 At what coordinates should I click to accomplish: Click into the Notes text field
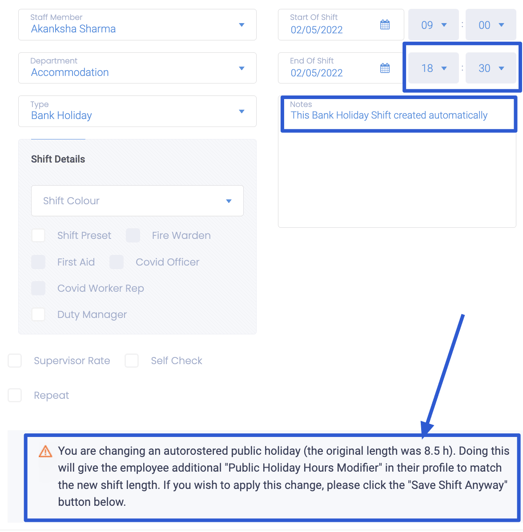[397, 163]
